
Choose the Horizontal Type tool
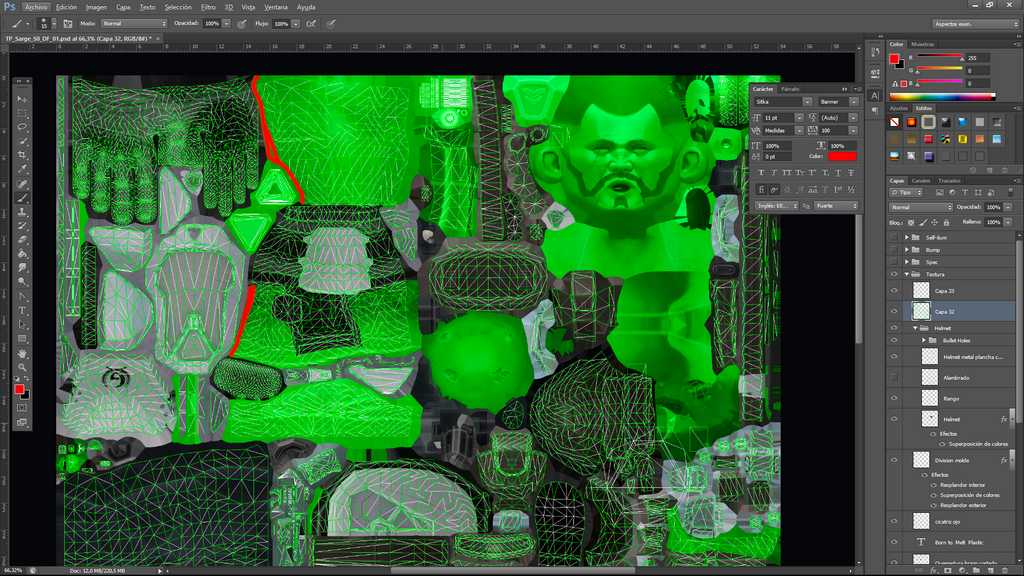[x=22, y=311]
